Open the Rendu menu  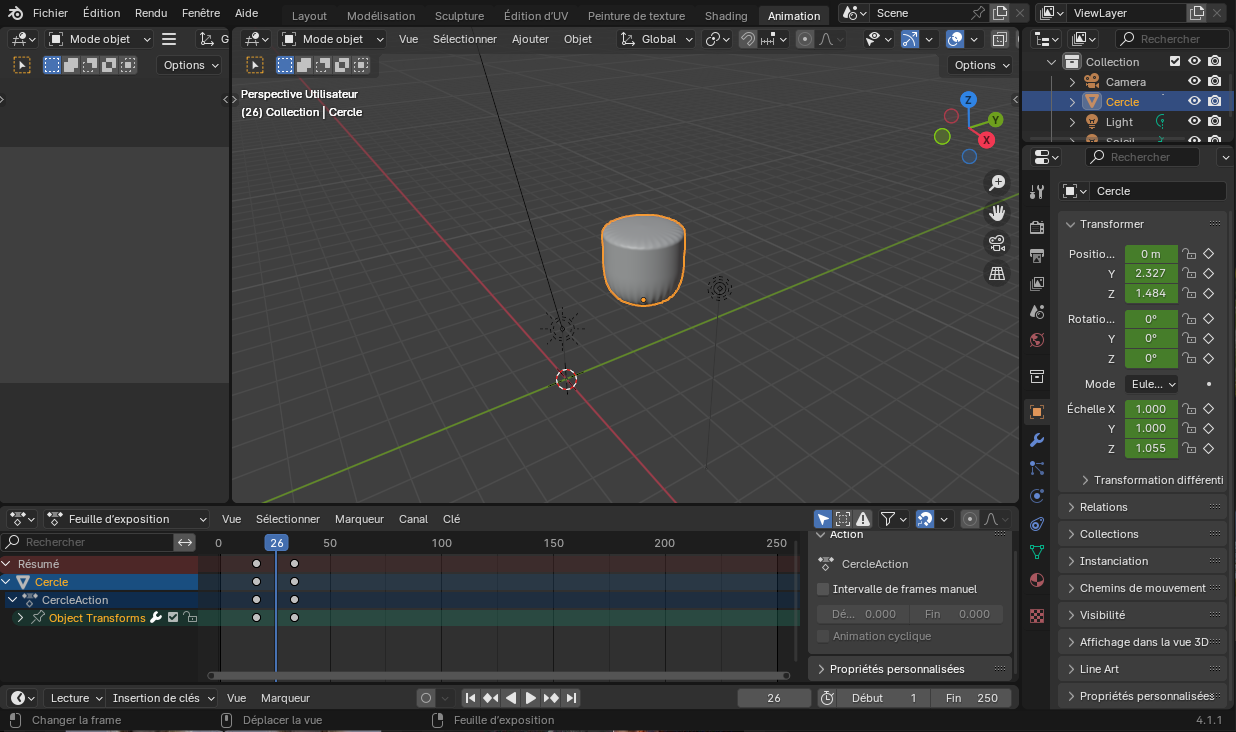(x=151, y=13)
